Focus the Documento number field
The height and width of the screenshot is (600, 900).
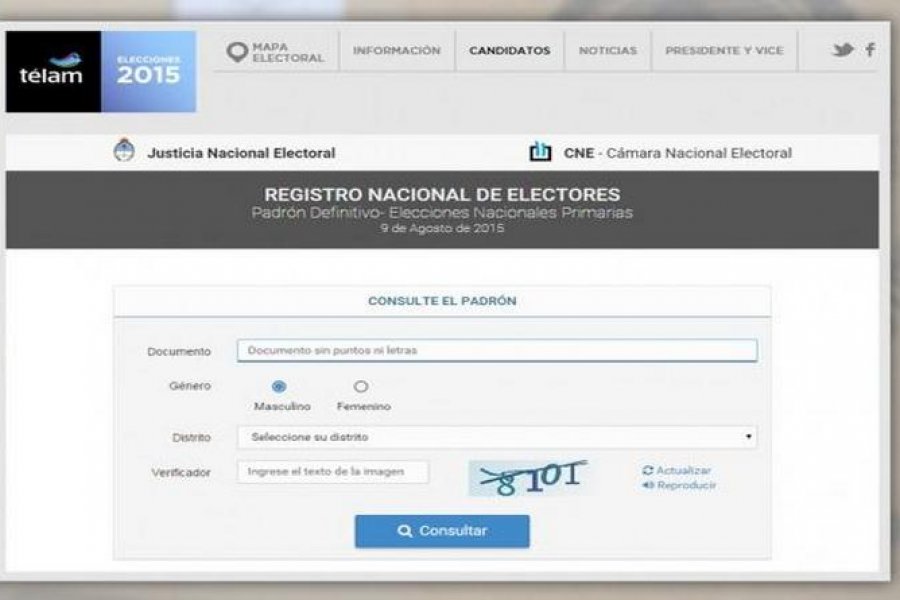[497, 350]
